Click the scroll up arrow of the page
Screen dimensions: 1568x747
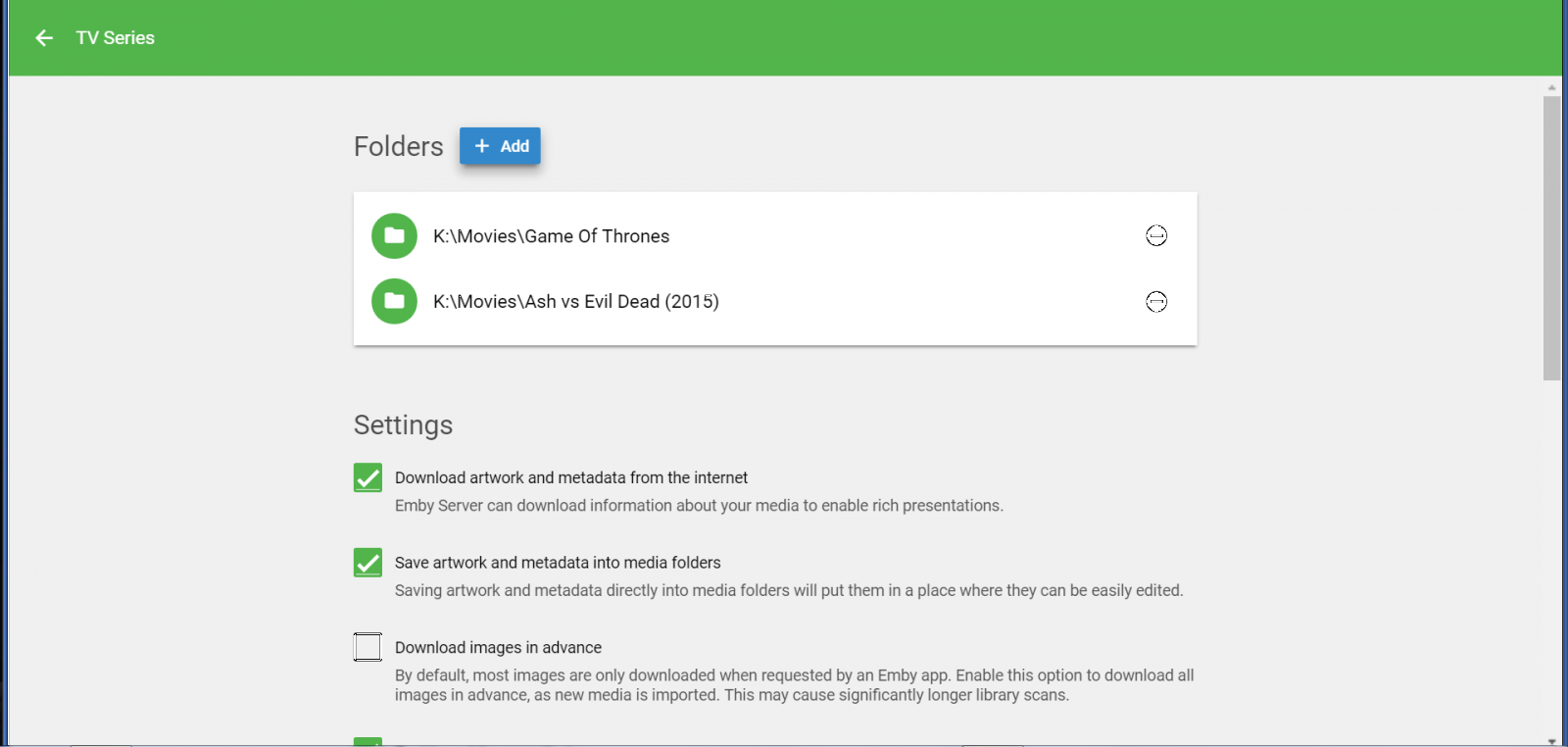click(1551, 87)
